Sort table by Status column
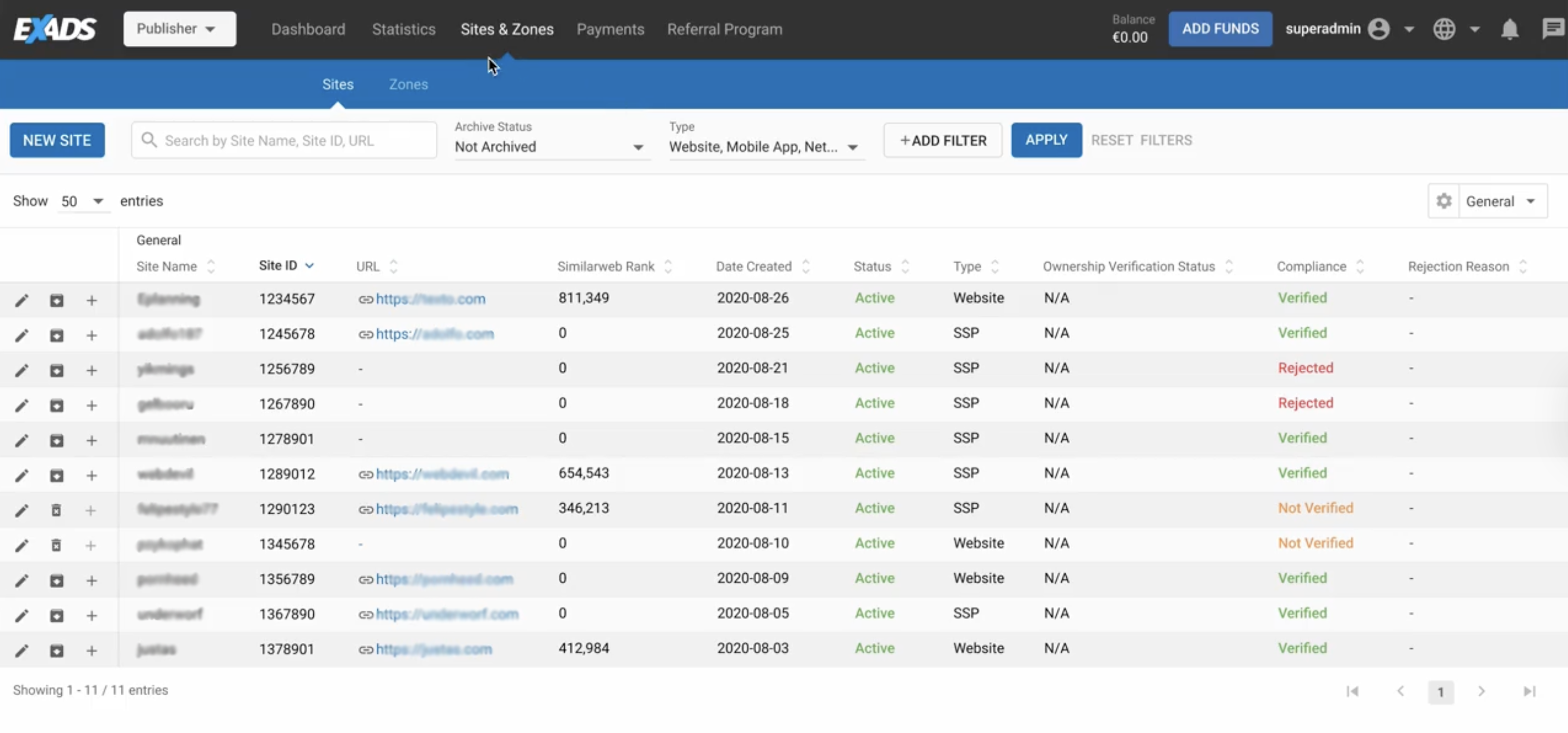 click(x=881, y=266)
